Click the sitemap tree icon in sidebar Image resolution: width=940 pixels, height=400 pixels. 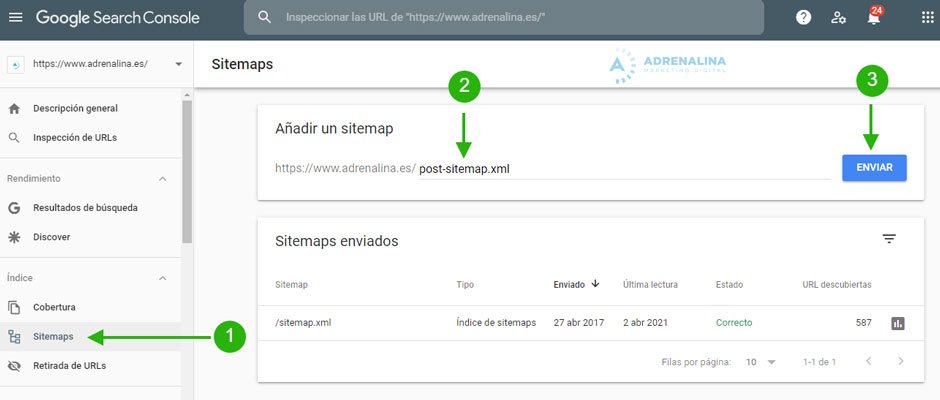click(x=14, y=337)
